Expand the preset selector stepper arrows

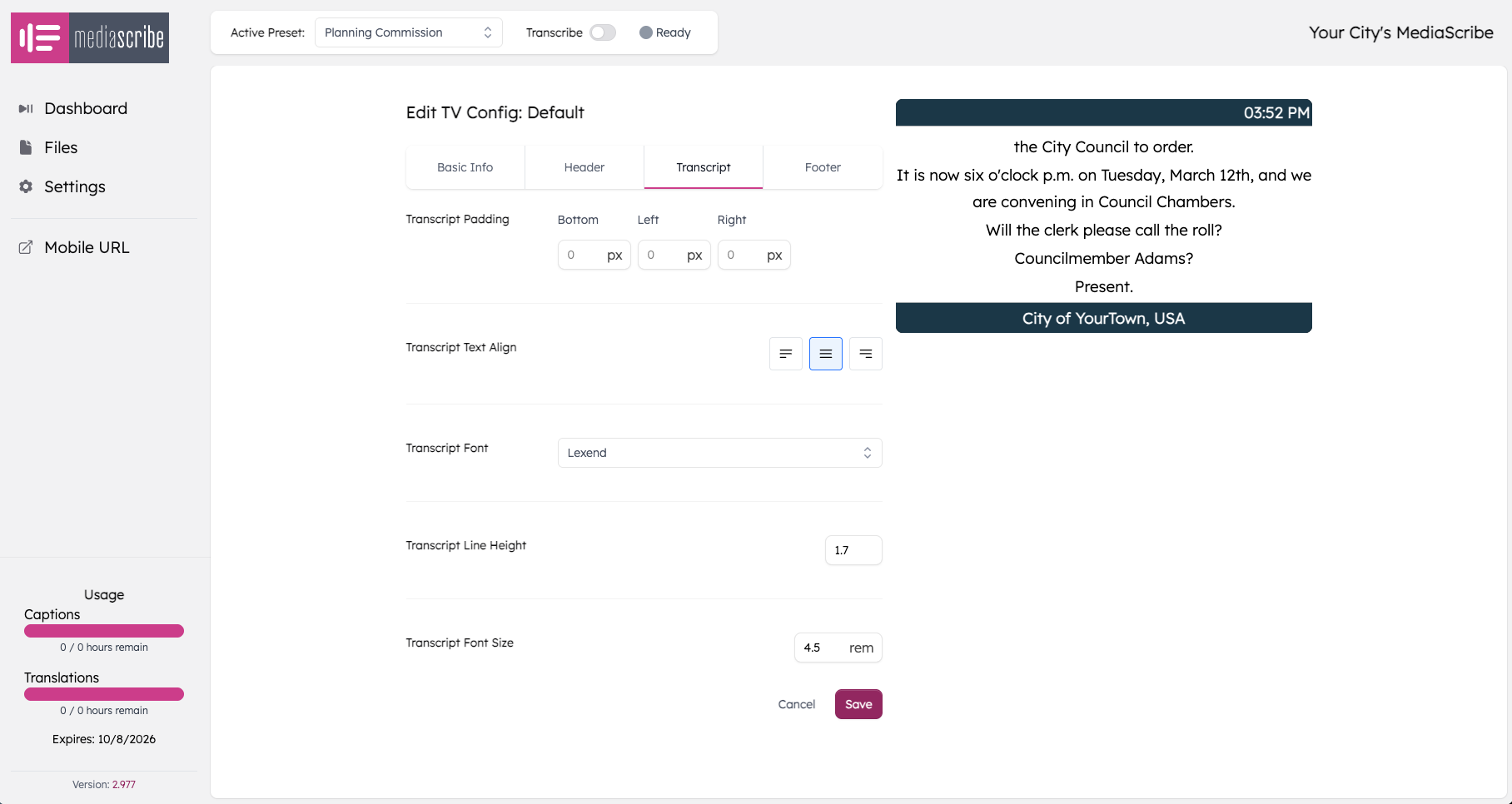click(489, 32)
